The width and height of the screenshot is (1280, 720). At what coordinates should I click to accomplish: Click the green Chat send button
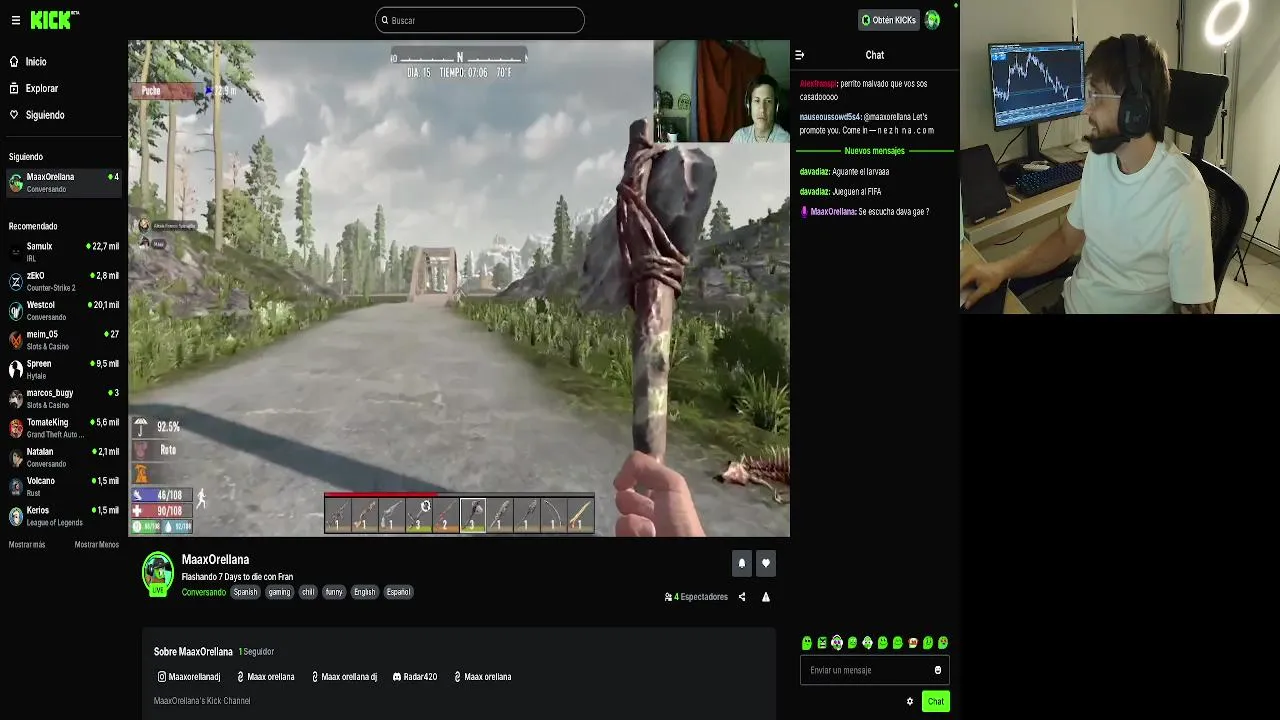tap(935, 701)
